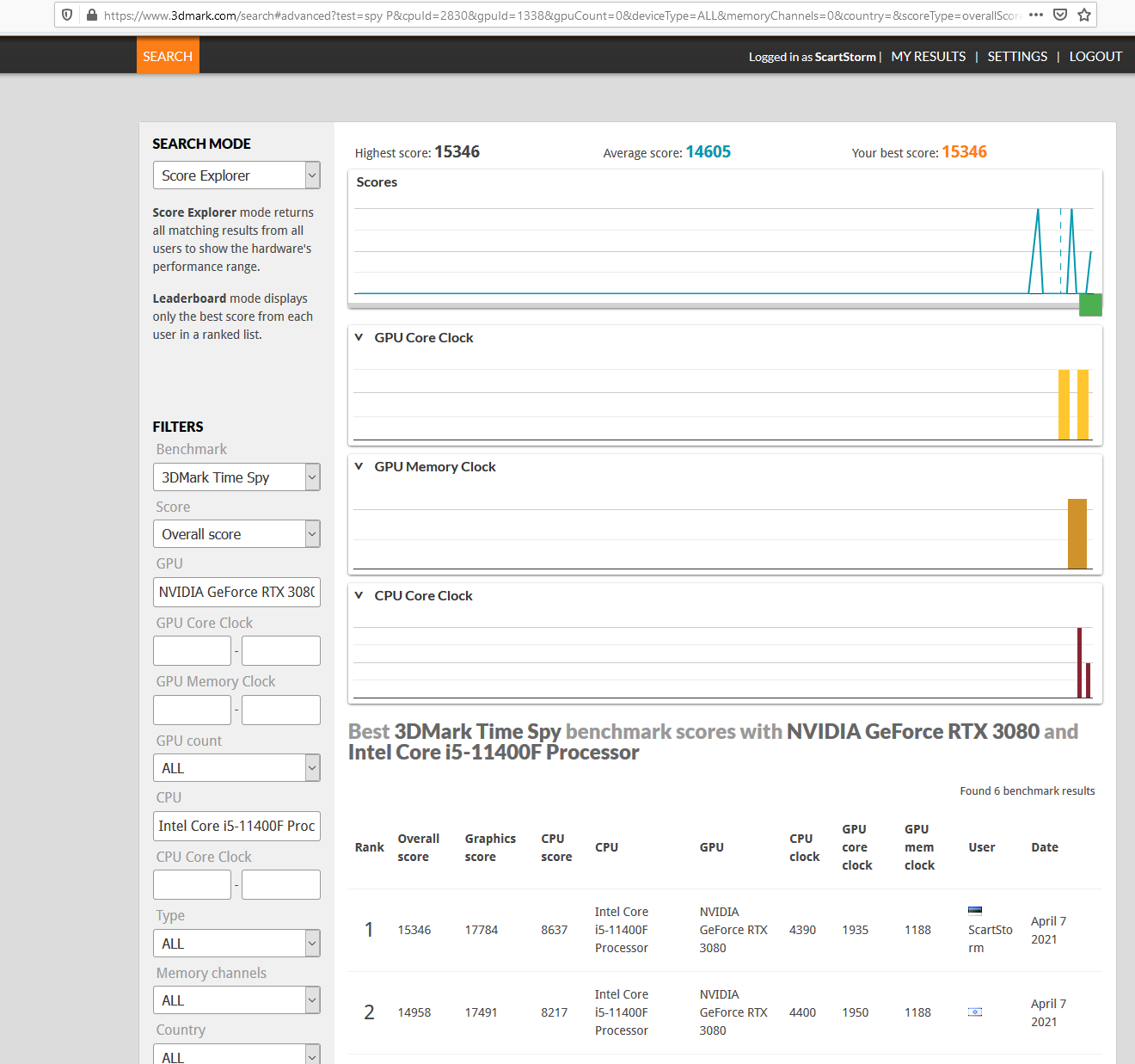Click the tracking protection shield icon
The height and width of the screenshot is (1064, 1135).
67,15
